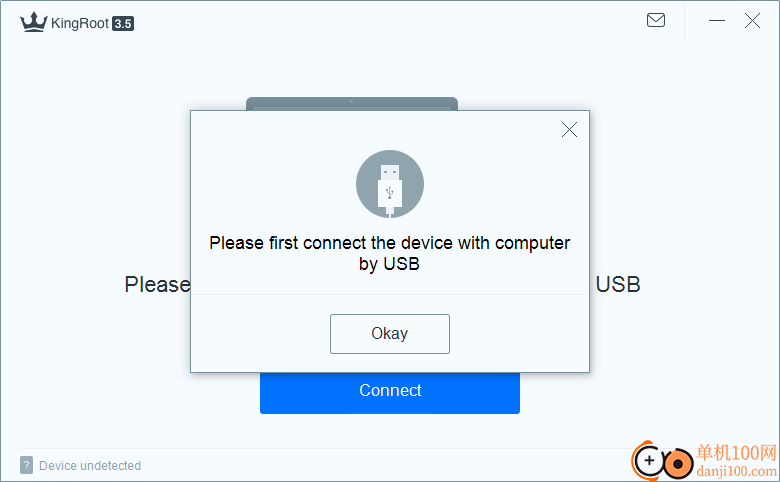Click the device illustration behind the dialog

[352, 103]
